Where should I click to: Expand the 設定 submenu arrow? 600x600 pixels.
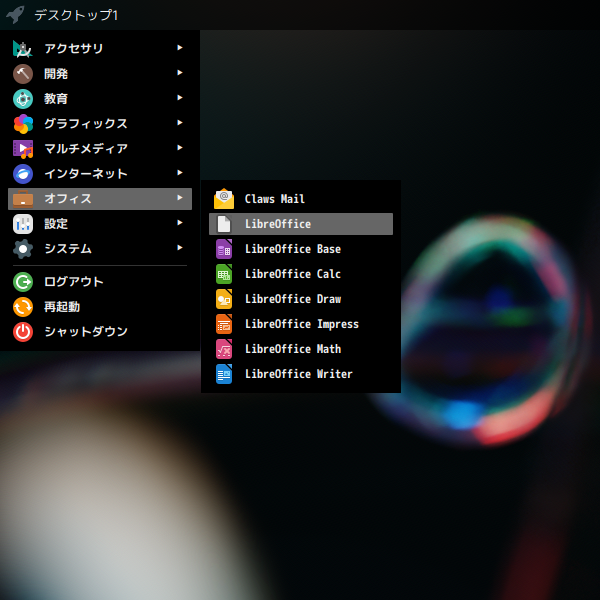point(179,223)
